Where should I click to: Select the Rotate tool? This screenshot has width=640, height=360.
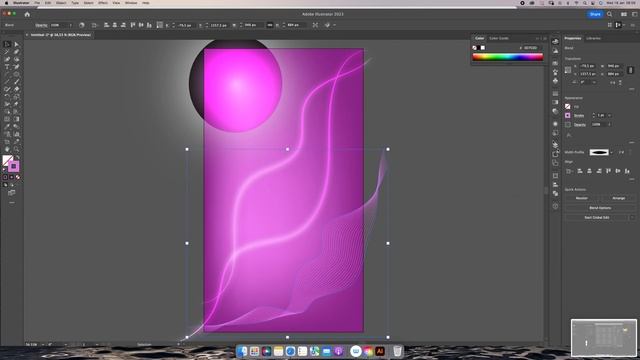(x=7, y=96)
